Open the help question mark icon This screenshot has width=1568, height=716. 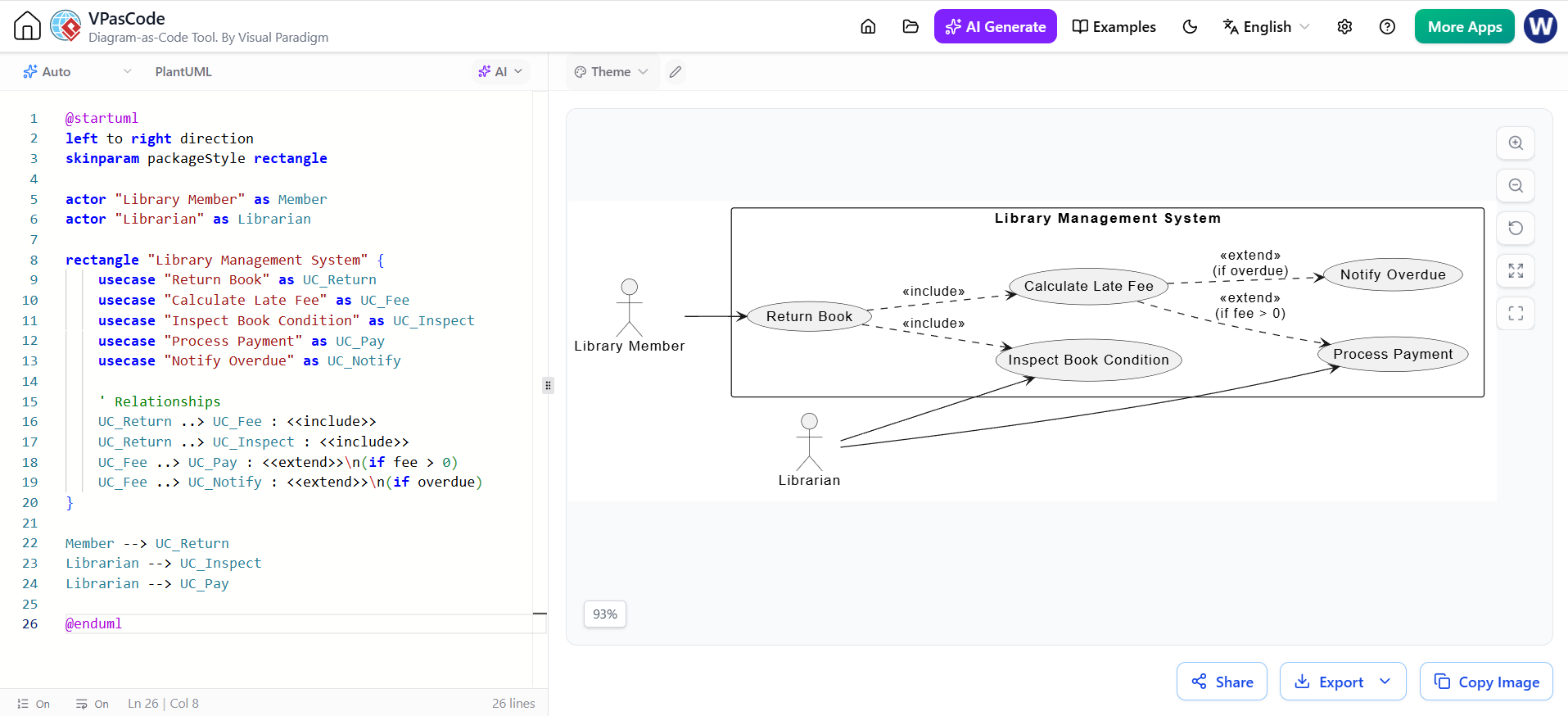tap(1387, 26)
